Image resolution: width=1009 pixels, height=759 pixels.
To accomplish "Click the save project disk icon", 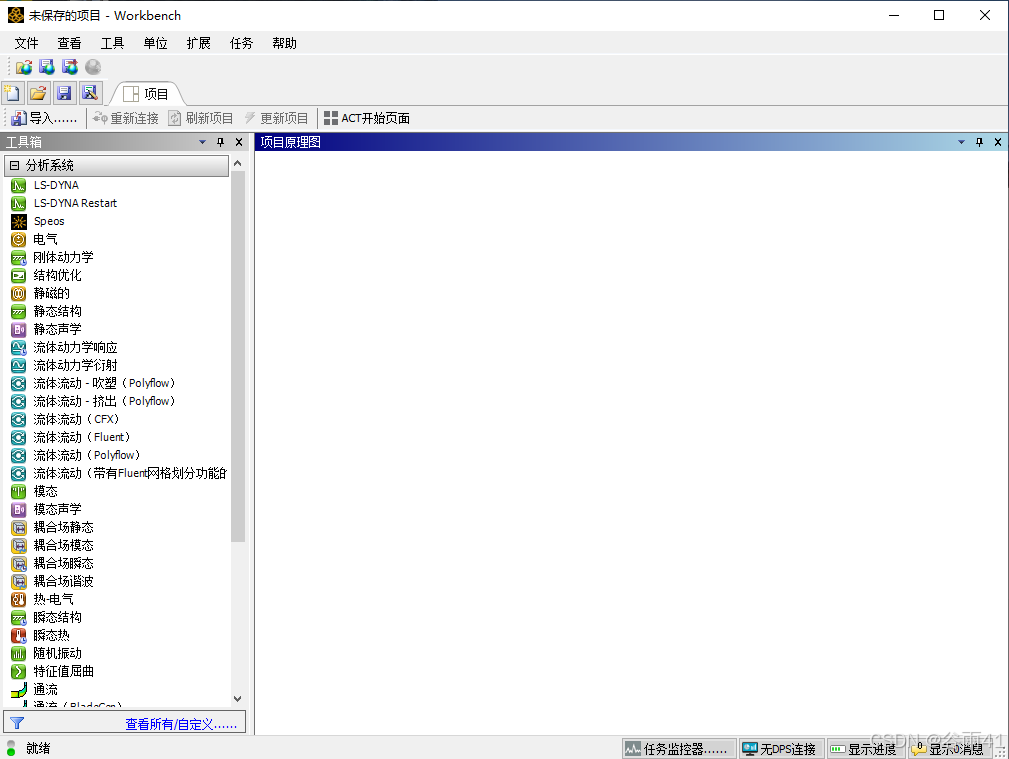I will click(64, 93).
